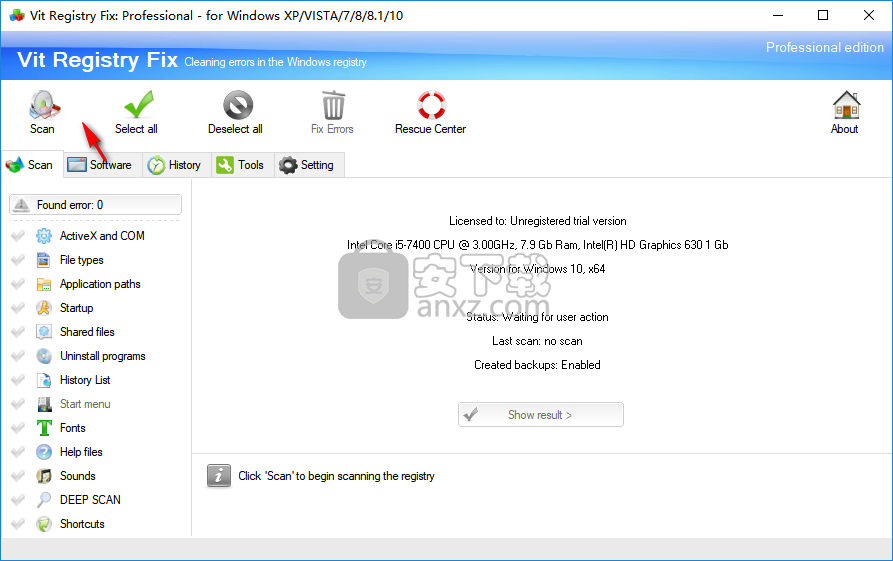Click the ActiveX and COM gear icon
893x561 pixels.
pos(44,236)
